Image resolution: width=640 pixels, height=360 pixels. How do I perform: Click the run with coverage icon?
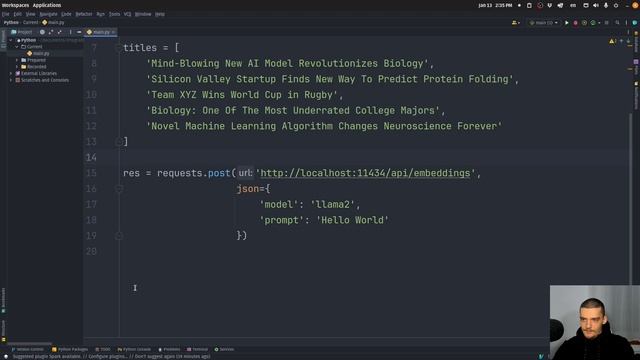pos(584,23)
